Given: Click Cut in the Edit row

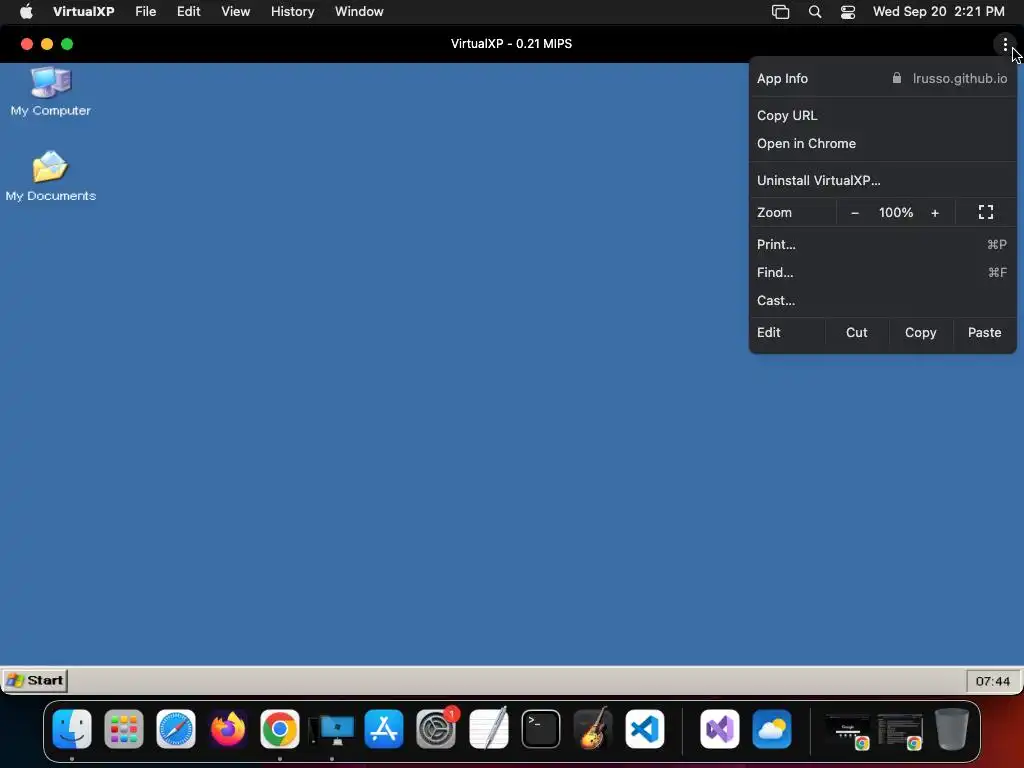Looking at the screenshot, I should [x=857, y=332].
